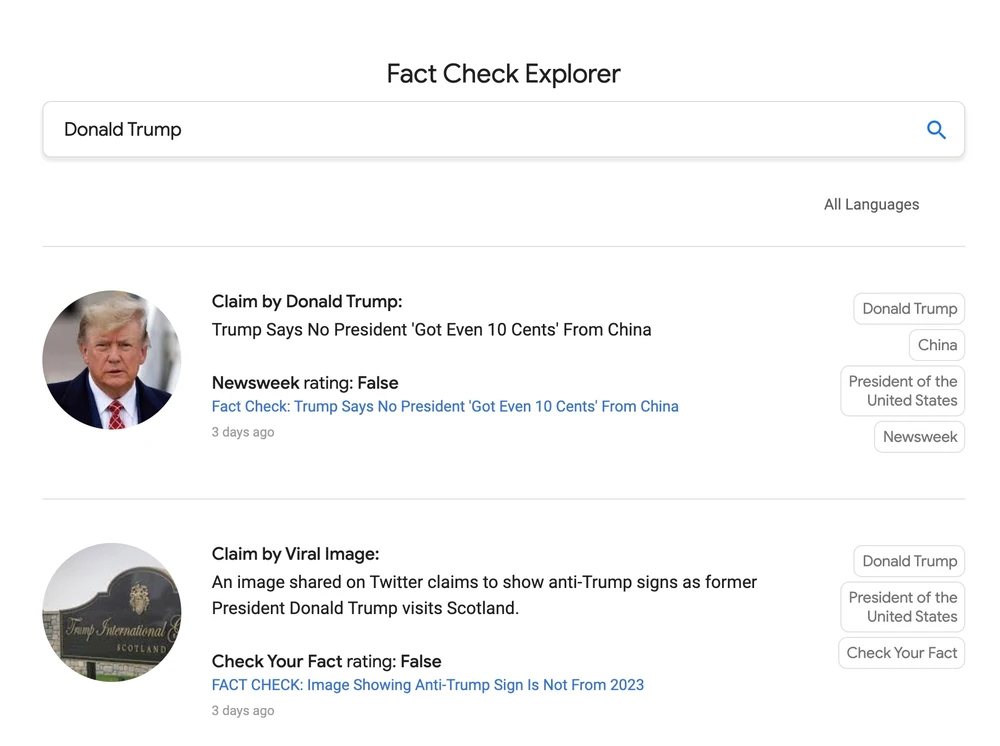Click the search magnifying glass icon
The height and width of the screenshot is (746, 1000).
[x=936, y=129]
